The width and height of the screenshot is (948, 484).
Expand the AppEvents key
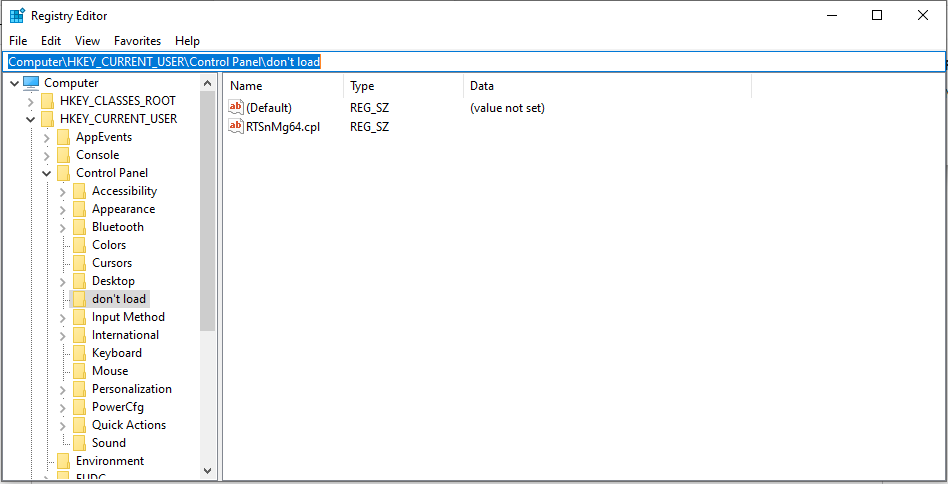pos(47,138)
